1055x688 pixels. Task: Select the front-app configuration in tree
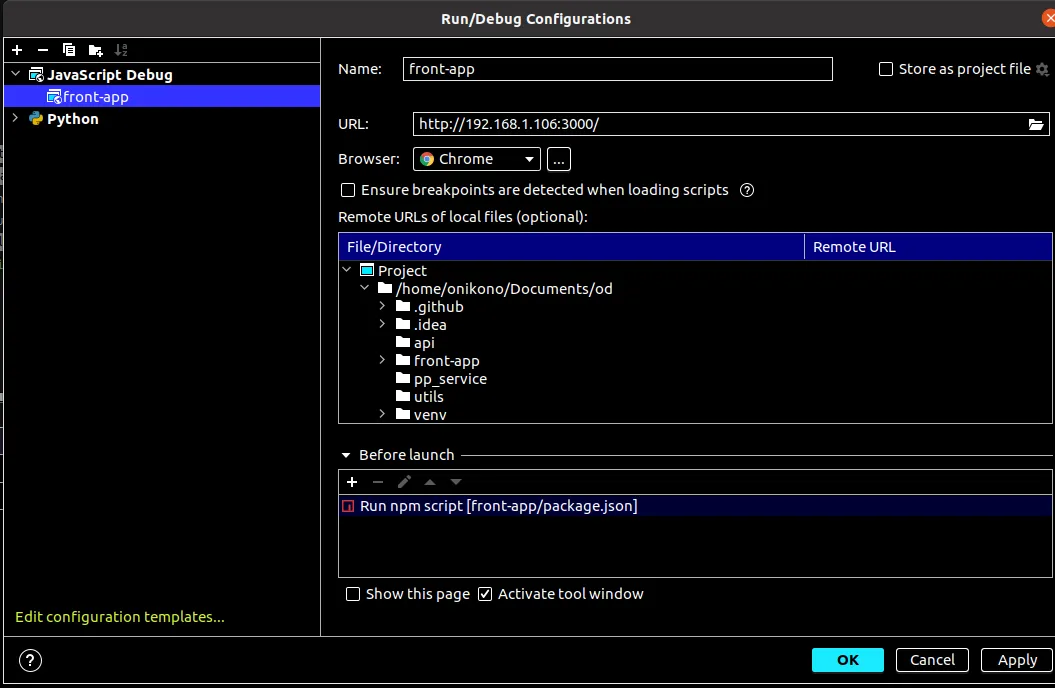pyautogui.click(x=95, y=97)
